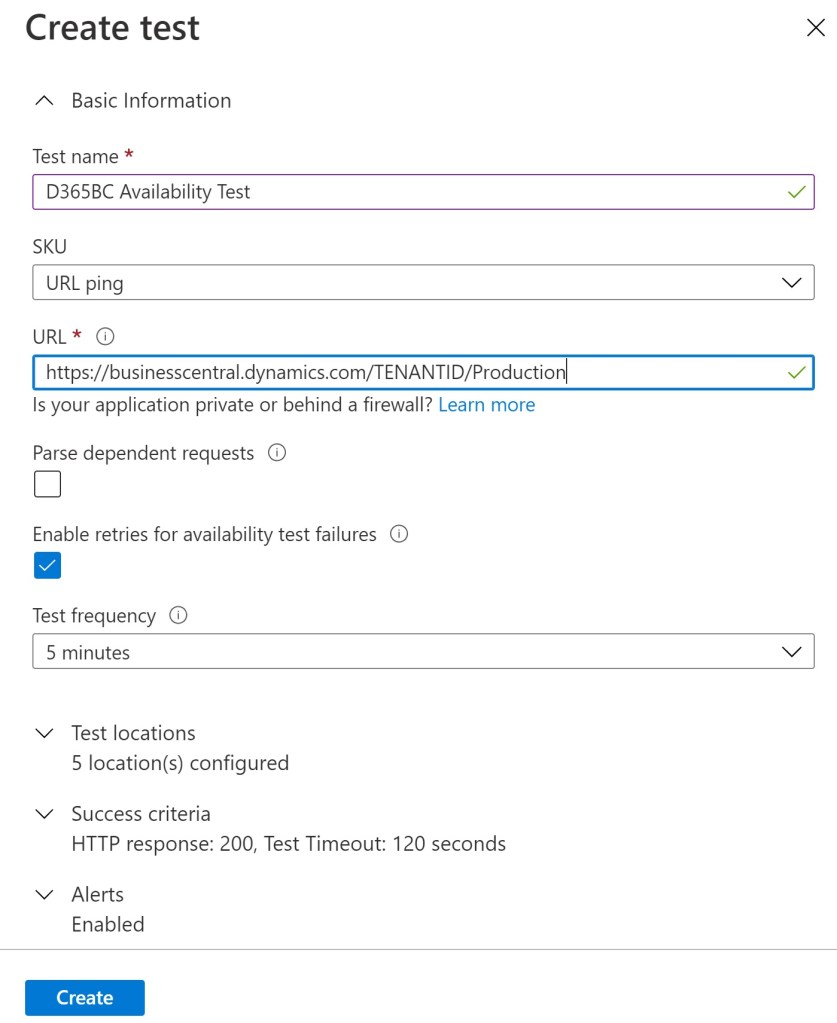The width and height of the screenshot is (837, 1023).
Task: Open the SKU dropdown showing URL ping
Action: (423, 283)
